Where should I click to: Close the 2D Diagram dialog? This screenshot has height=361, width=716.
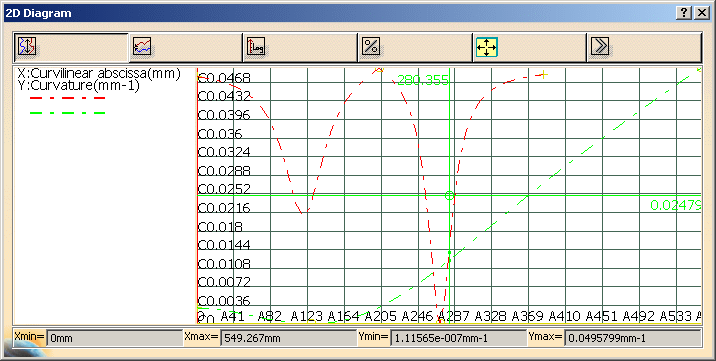point(701,13)
